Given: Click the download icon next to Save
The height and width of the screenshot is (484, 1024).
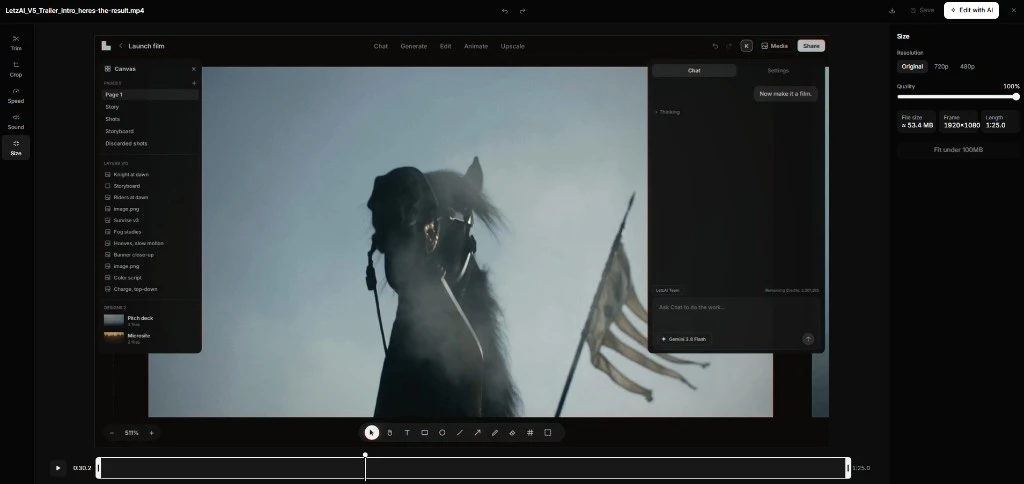Looking at the screenshot, I should coord(892,10).
